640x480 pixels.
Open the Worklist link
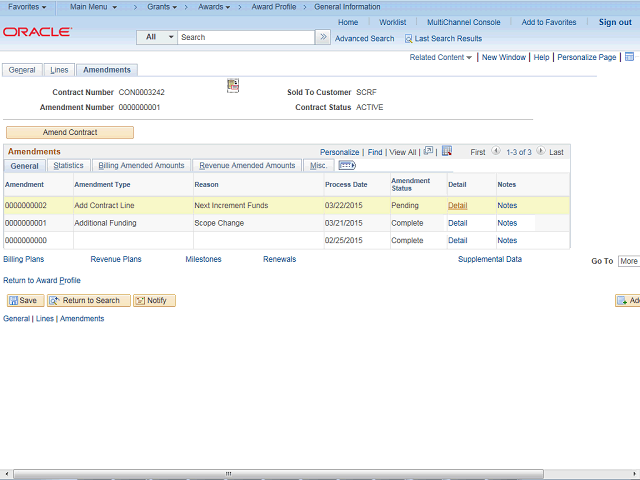pos(392,22)
